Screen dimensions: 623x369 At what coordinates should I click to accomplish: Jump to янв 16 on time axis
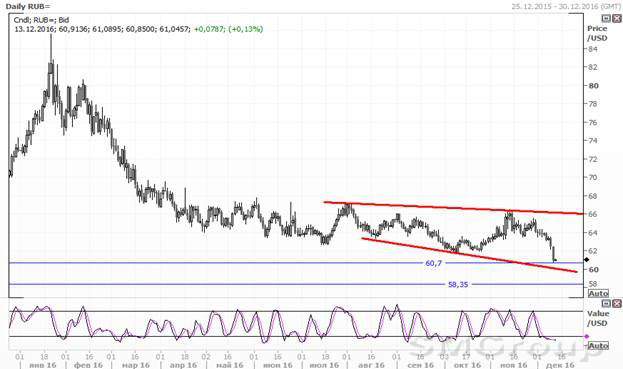click(x=43, y=365)
